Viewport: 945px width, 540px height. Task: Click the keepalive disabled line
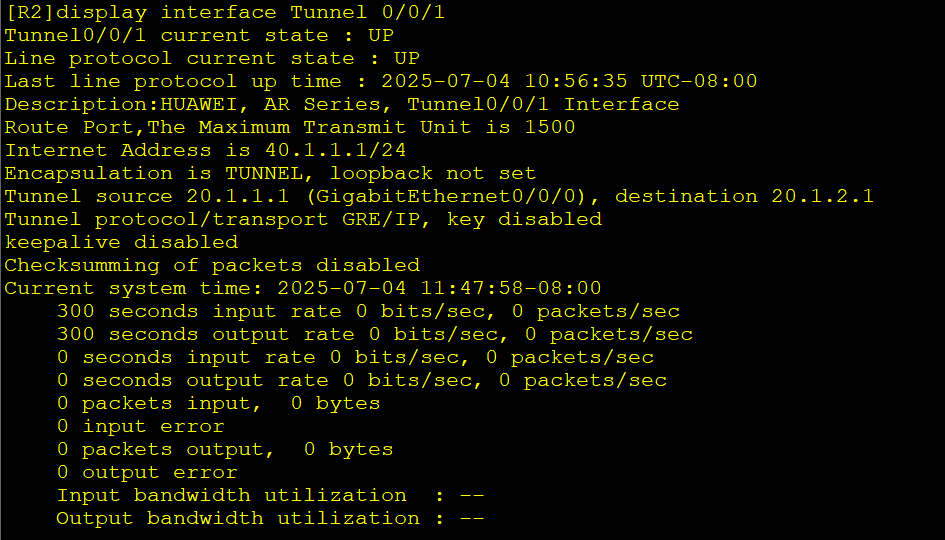[x=121, y=242]
